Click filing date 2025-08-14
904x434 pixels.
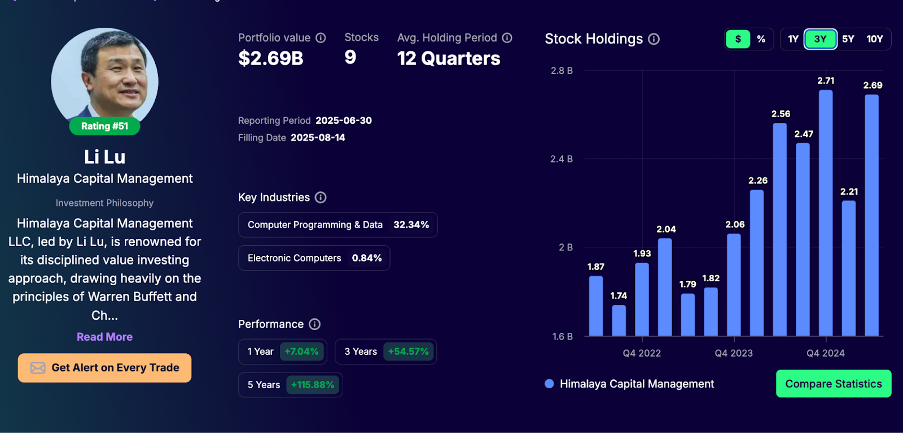318,138
